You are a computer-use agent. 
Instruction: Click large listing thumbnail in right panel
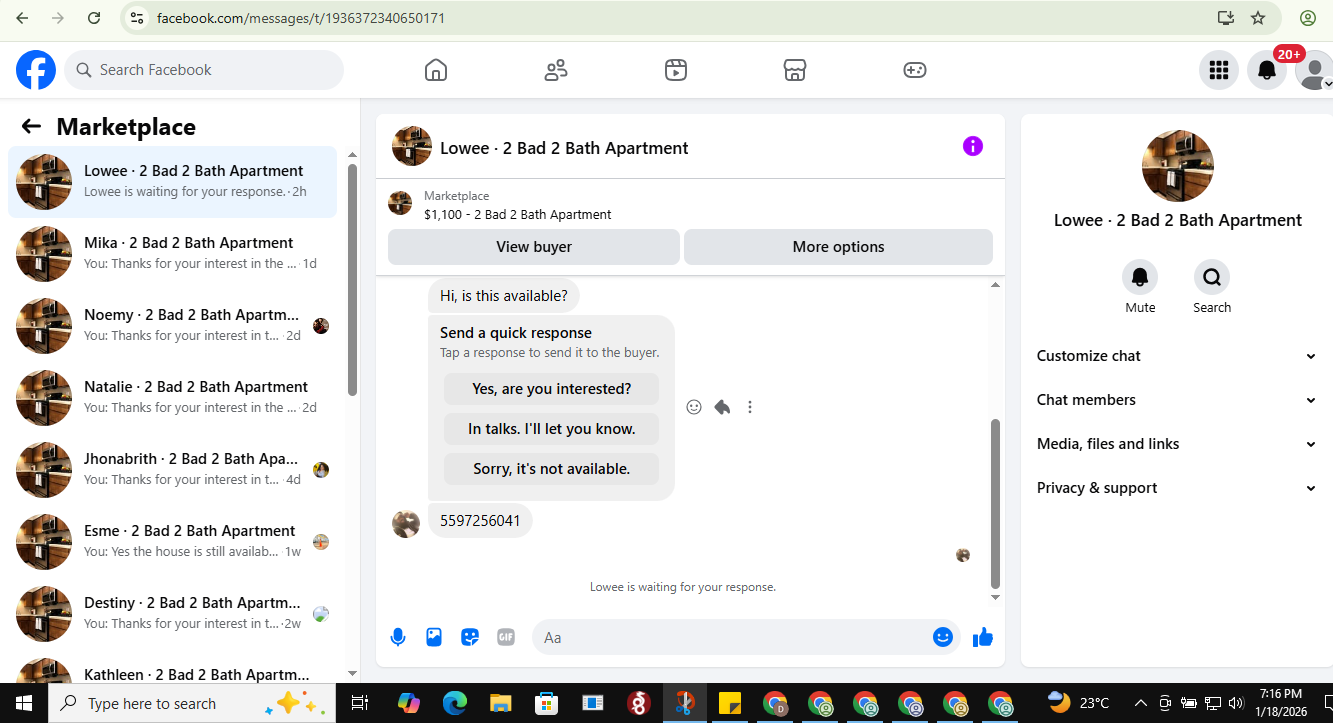pyautogui.click(x=1177, y=166)
